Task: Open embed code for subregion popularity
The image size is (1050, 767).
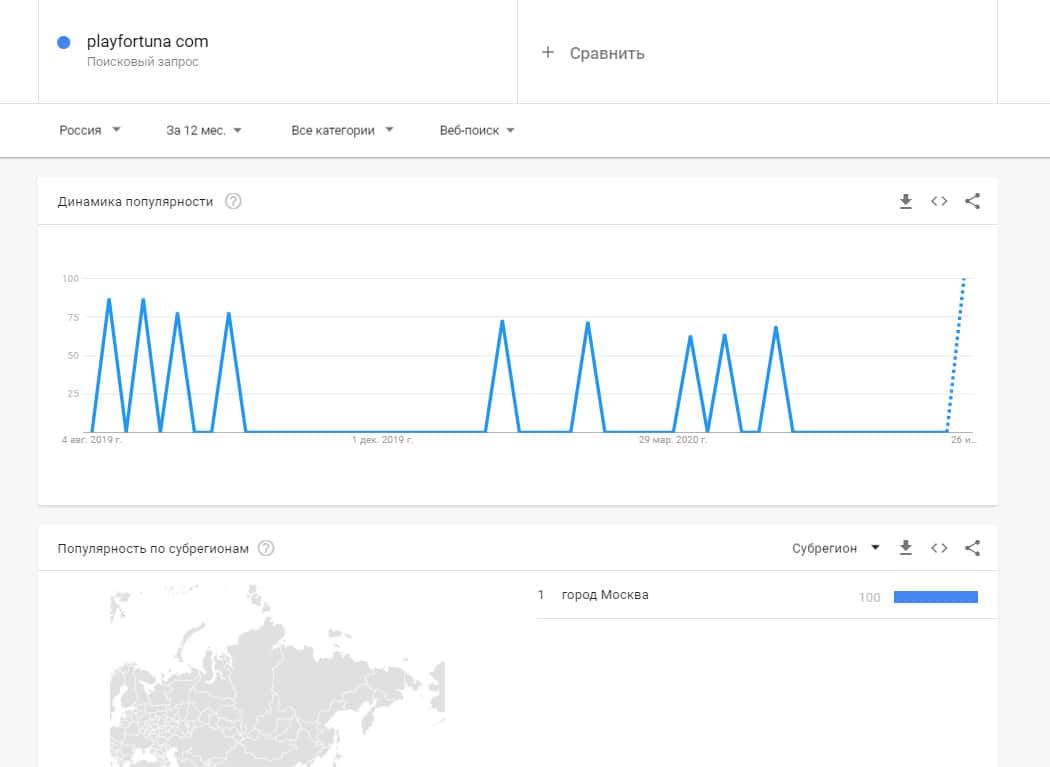Action: click(x=939, y=548)
